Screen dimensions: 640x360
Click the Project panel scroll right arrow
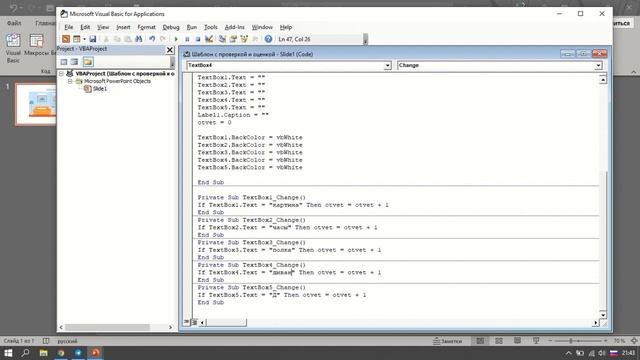click(171, 327)
